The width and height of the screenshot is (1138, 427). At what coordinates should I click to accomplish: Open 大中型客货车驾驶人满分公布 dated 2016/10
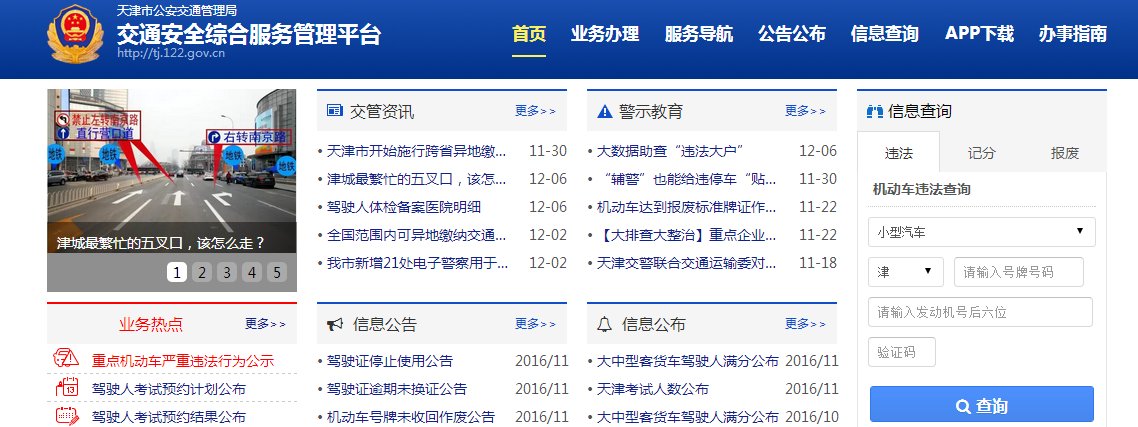click(x=687, y=418)
